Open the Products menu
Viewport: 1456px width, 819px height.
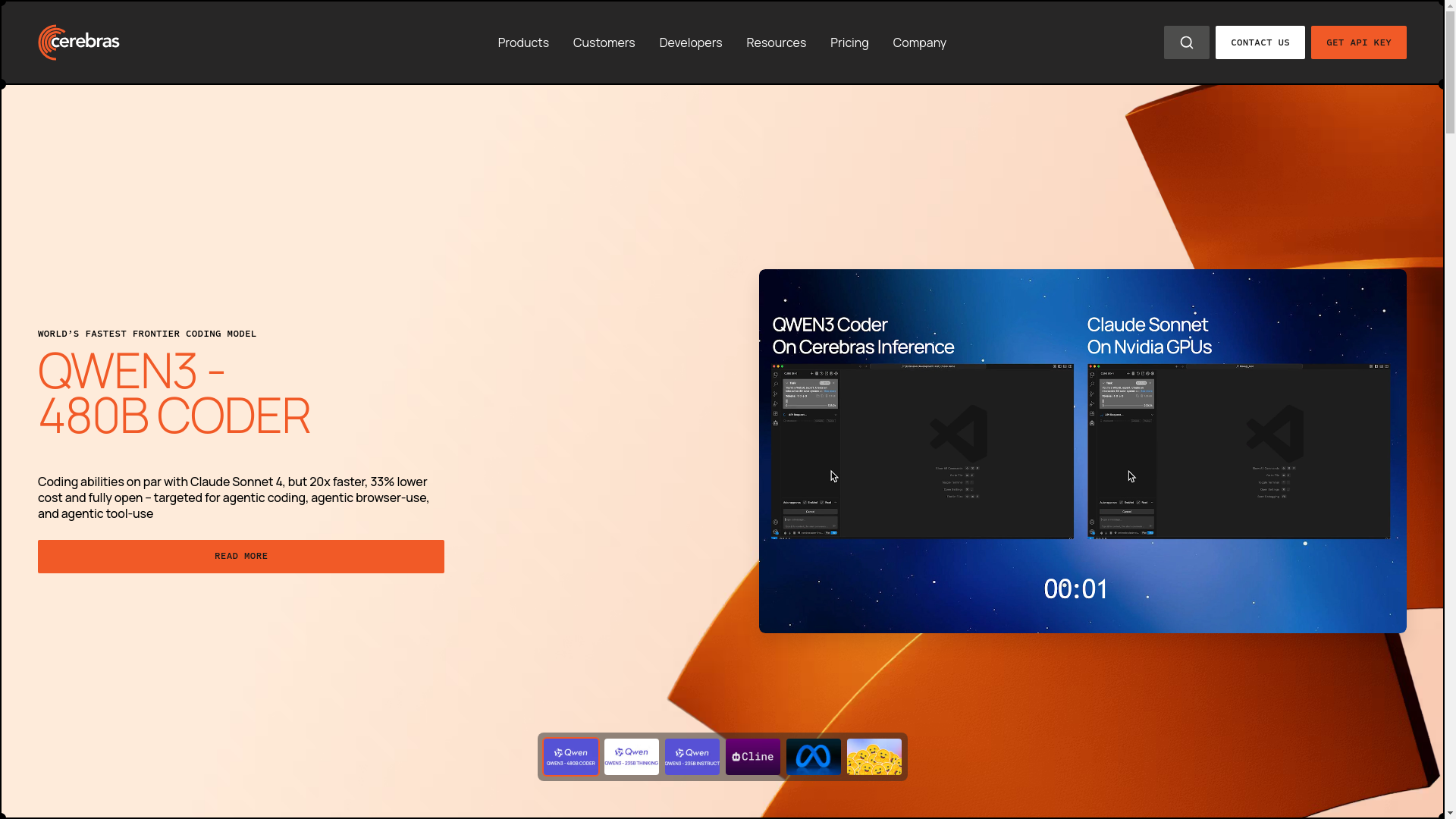tap(523, 42)
